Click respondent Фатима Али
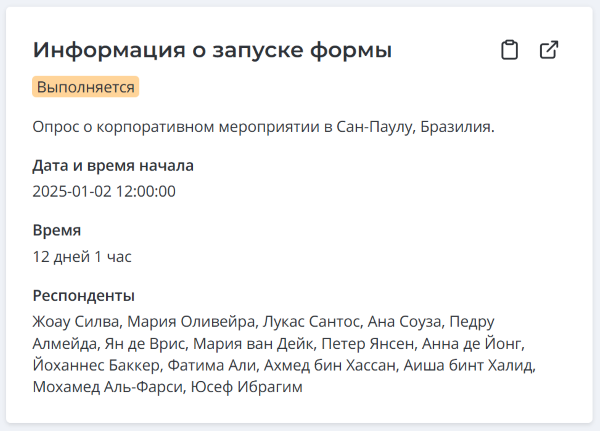Viewport: 600px width, 431px height. [205, 366]
